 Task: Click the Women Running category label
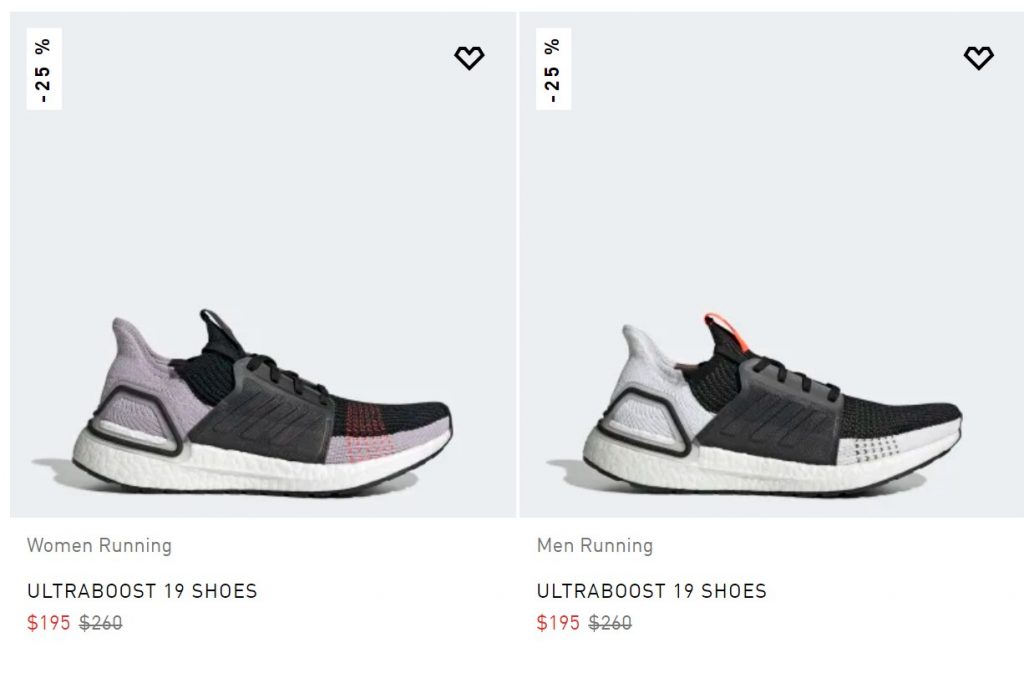[99, 546]
